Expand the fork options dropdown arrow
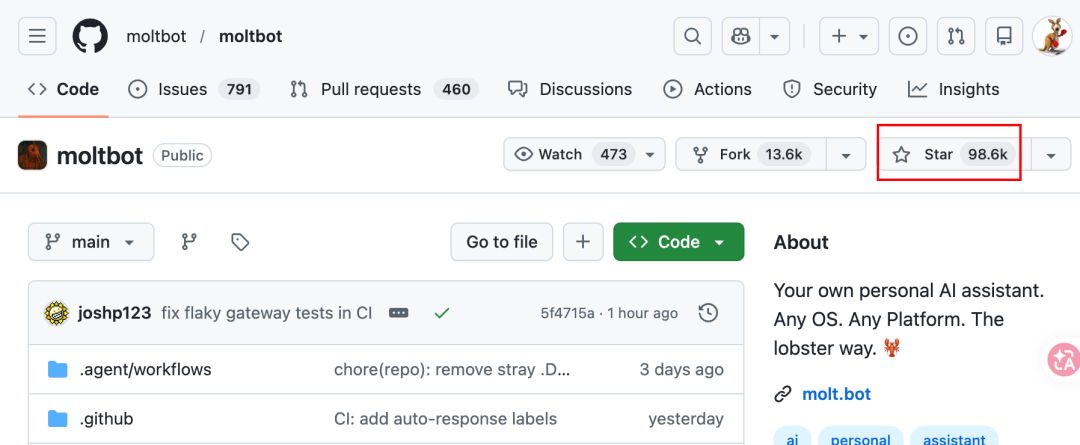This screenshot has height=445, width=1080. click(847, 155)
